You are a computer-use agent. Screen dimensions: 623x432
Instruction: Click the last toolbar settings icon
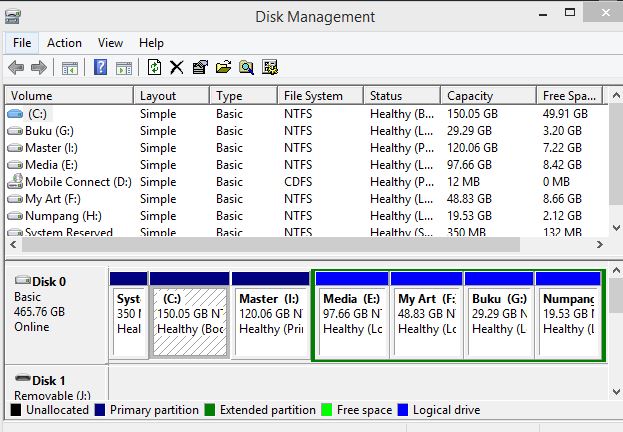click(270, 68)
